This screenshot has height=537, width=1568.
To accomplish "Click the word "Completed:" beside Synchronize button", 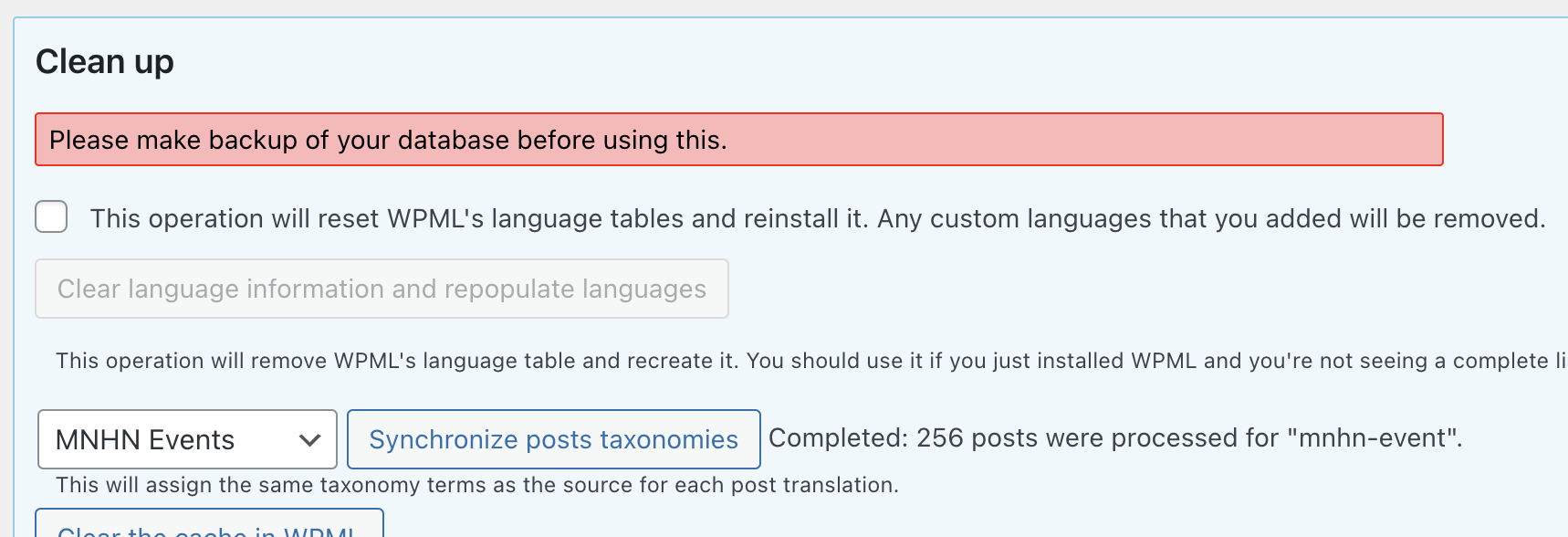I will click(x=839, y=438).
